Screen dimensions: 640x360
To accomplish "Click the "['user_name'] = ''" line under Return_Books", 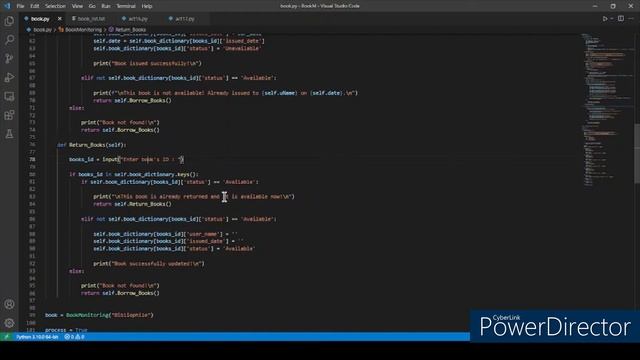I will (165, 234).
